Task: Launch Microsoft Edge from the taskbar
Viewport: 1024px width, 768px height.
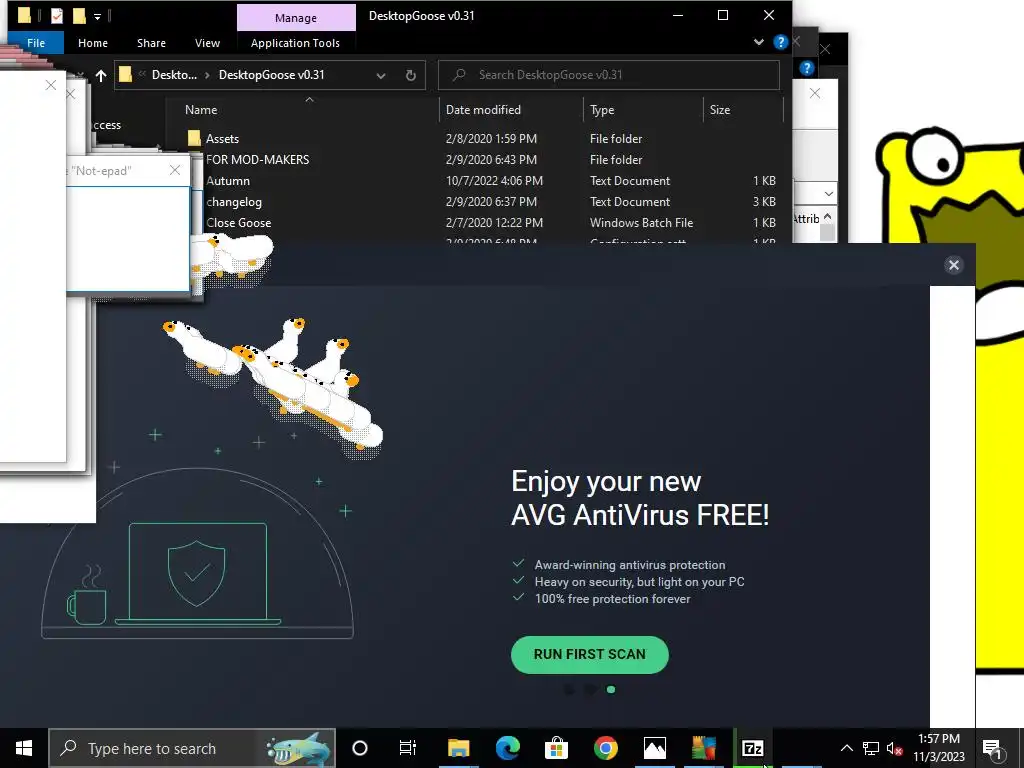Action: pyautogui.click(x=507, y=748)
